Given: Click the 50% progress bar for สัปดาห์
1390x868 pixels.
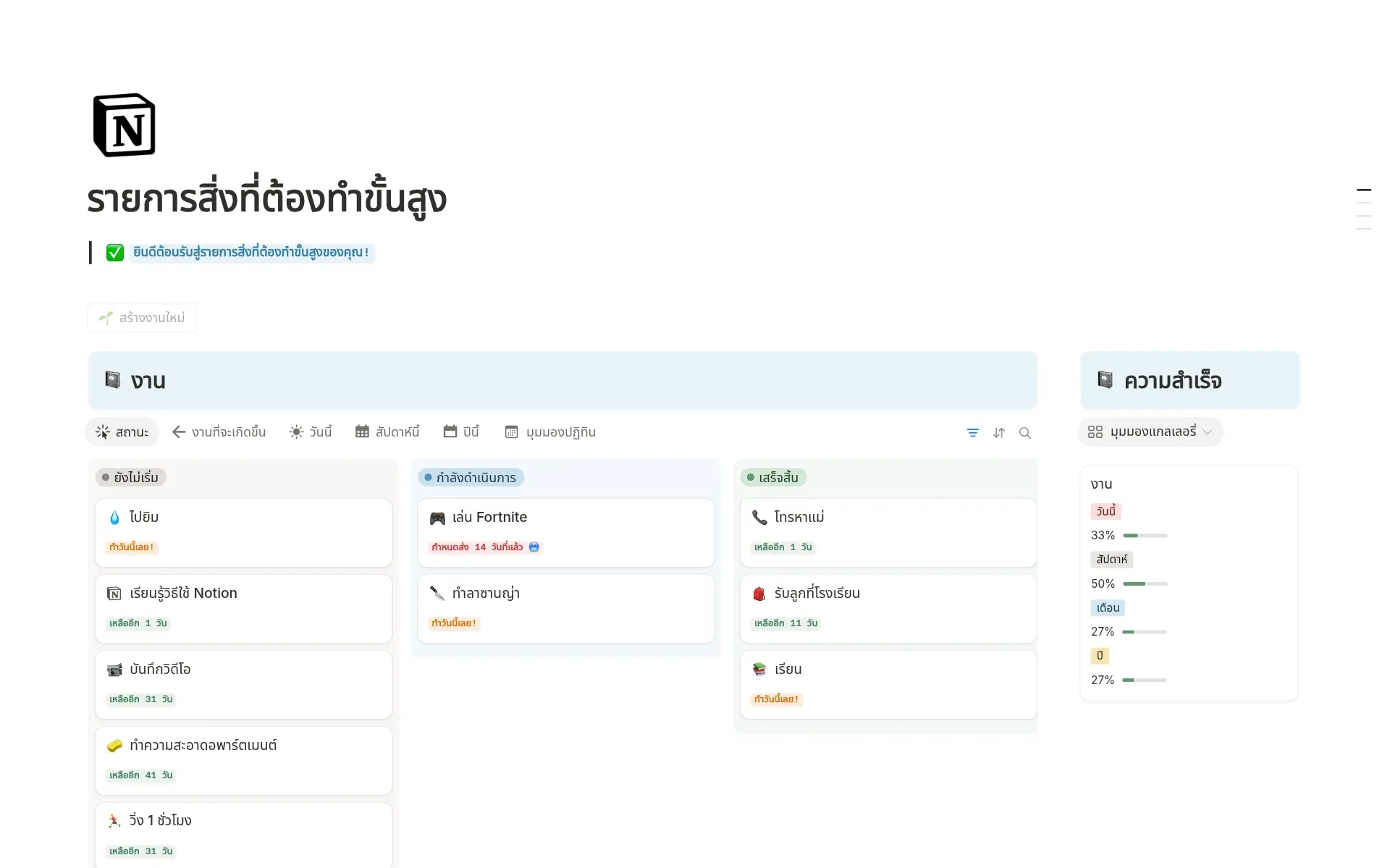Looking at the screenshot, I should pos(1145,583).
